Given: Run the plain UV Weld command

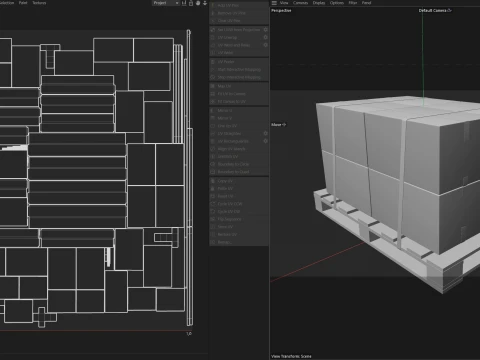Looking at the screenshot, I should point(239,53).
